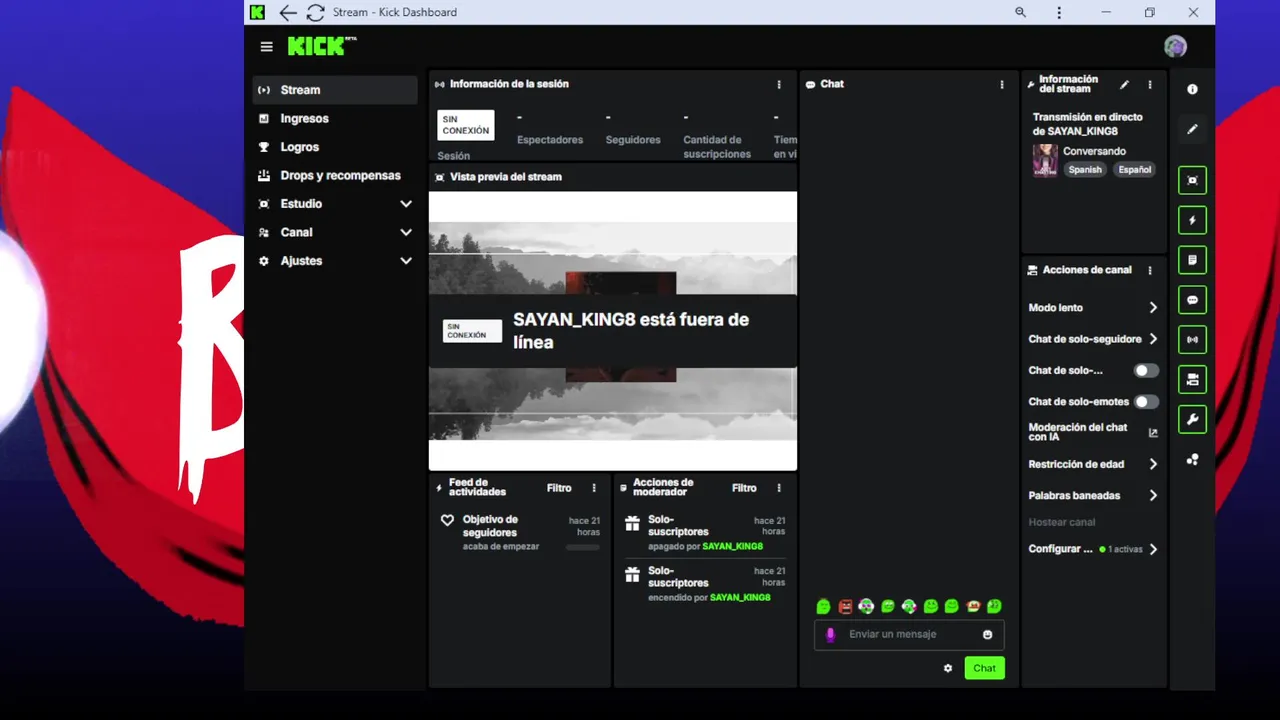Open the Moderación del chat con IA external link icon
Viewport: 1280px width, 720px height.
coord(1153,433)
